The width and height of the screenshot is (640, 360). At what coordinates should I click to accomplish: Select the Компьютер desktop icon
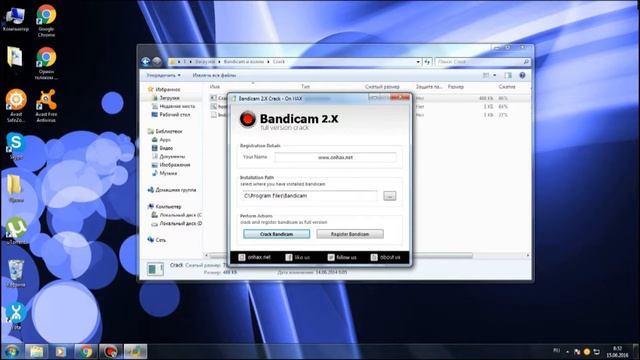click(16, 19)
